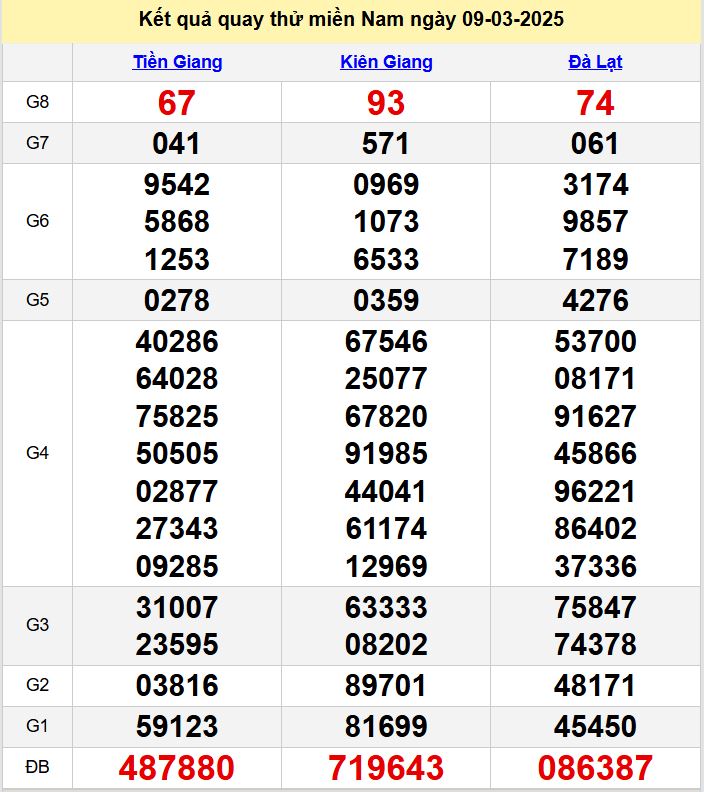This screenshot has height=792, width=704.
Task: Select the G4 row label
Action: coord(37,453)
